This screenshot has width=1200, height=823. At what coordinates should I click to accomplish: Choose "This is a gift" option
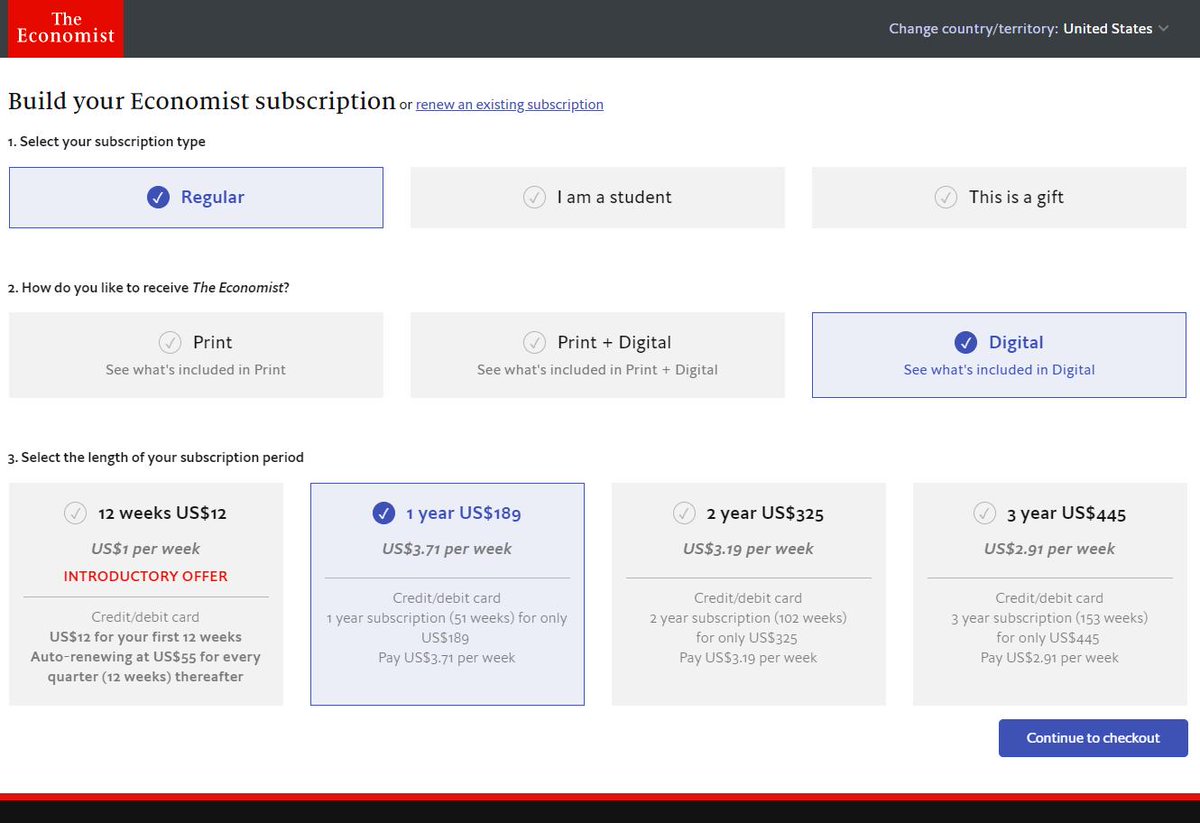coord(999,197)
